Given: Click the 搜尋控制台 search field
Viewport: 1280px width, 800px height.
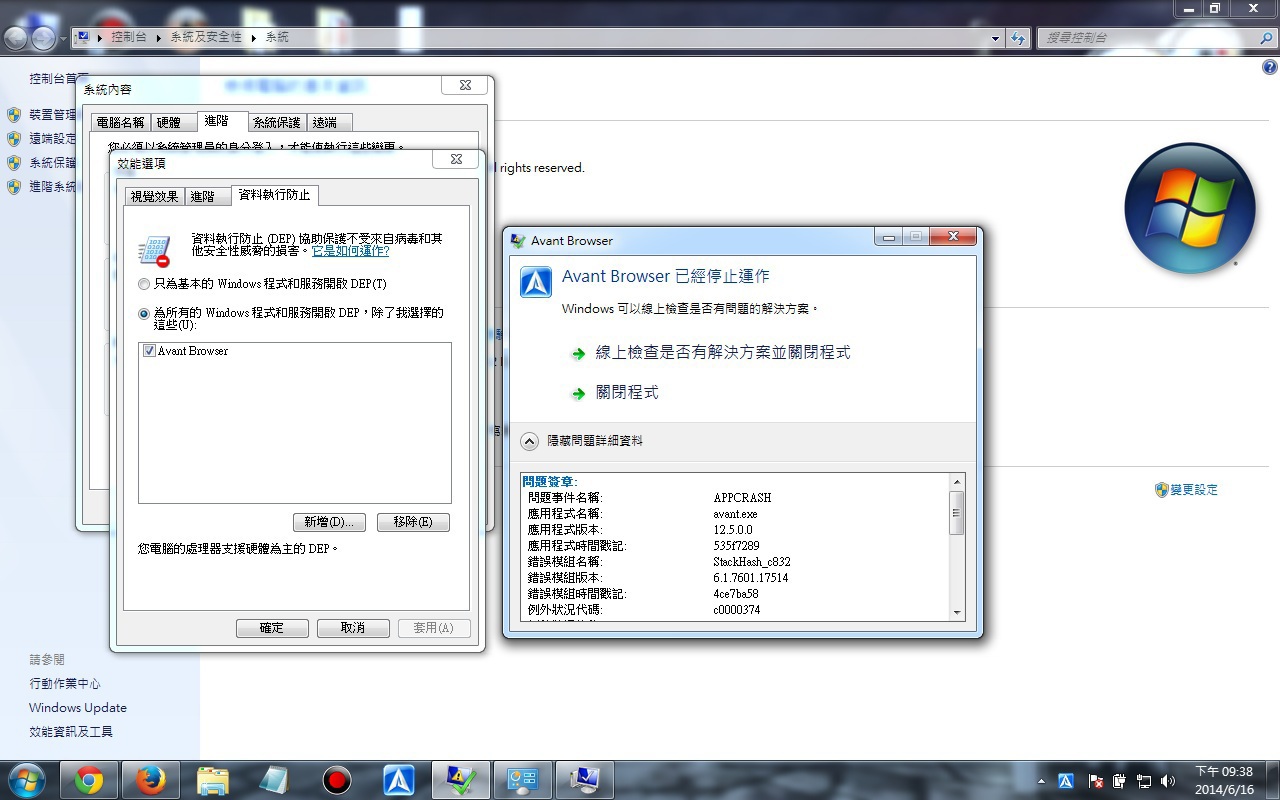Looking at the screenshot, I should pos(1145,38).
